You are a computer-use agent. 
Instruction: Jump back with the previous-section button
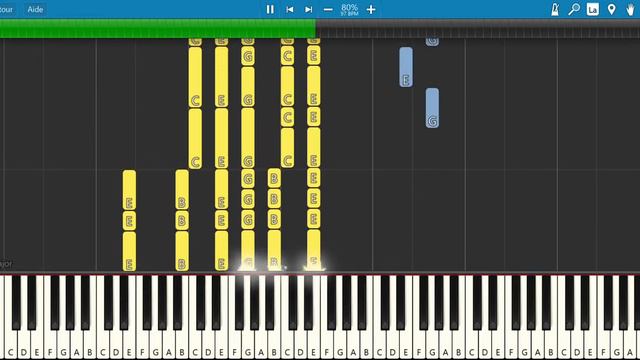pyautogui.click(x=289, y=9)
